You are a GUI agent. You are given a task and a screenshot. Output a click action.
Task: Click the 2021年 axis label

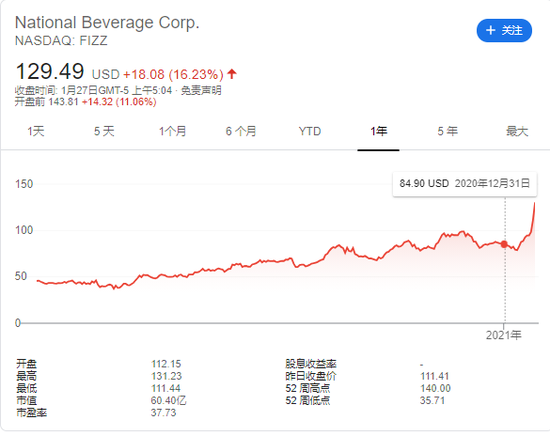point(504,335)
